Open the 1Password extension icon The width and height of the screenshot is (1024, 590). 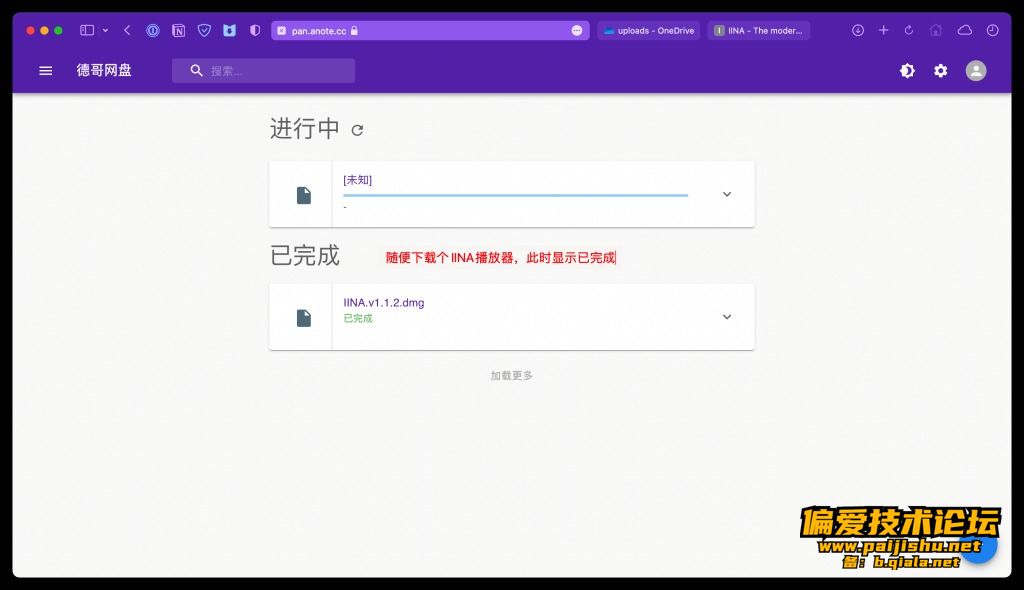tap(153, 30)
